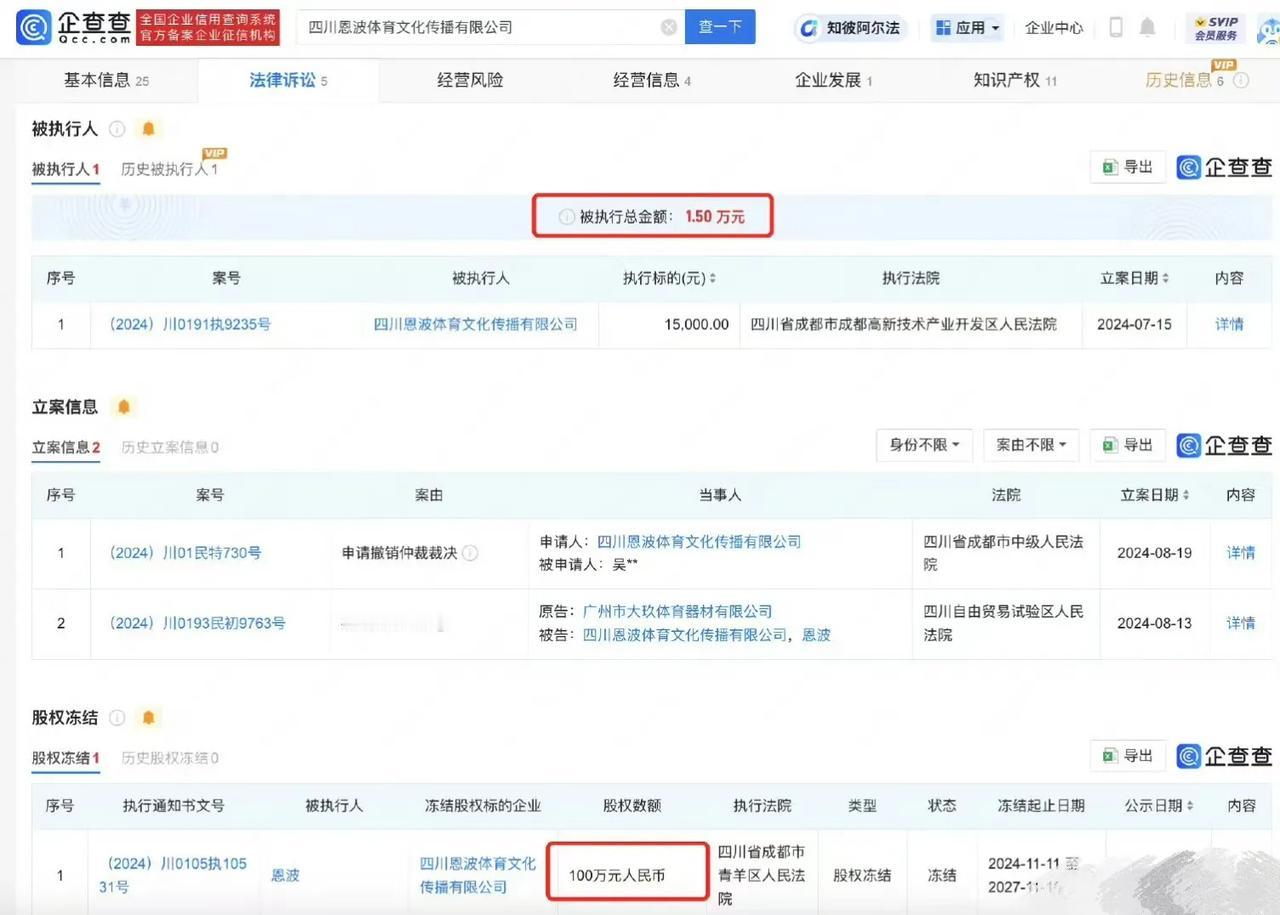Select 历史股权冻结 0 sub-tab
The width and height of the screenshot is (1280, 915).
point(170,758)
